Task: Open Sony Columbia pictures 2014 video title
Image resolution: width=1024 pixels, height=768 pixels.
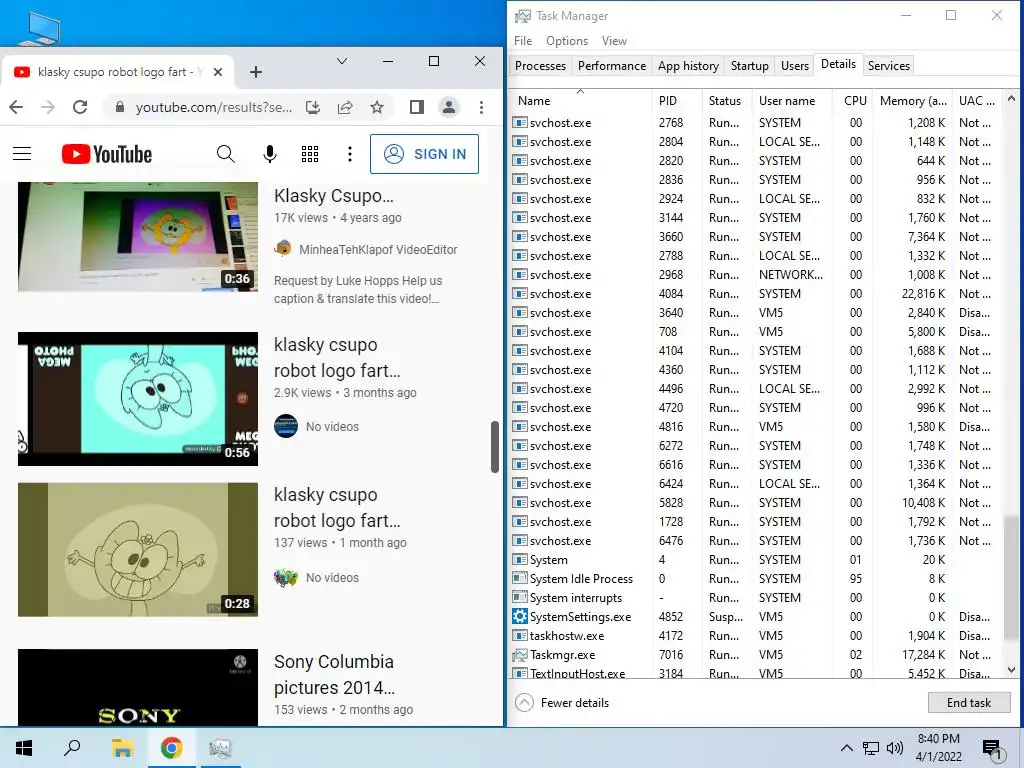Action: tap(334, 675)
